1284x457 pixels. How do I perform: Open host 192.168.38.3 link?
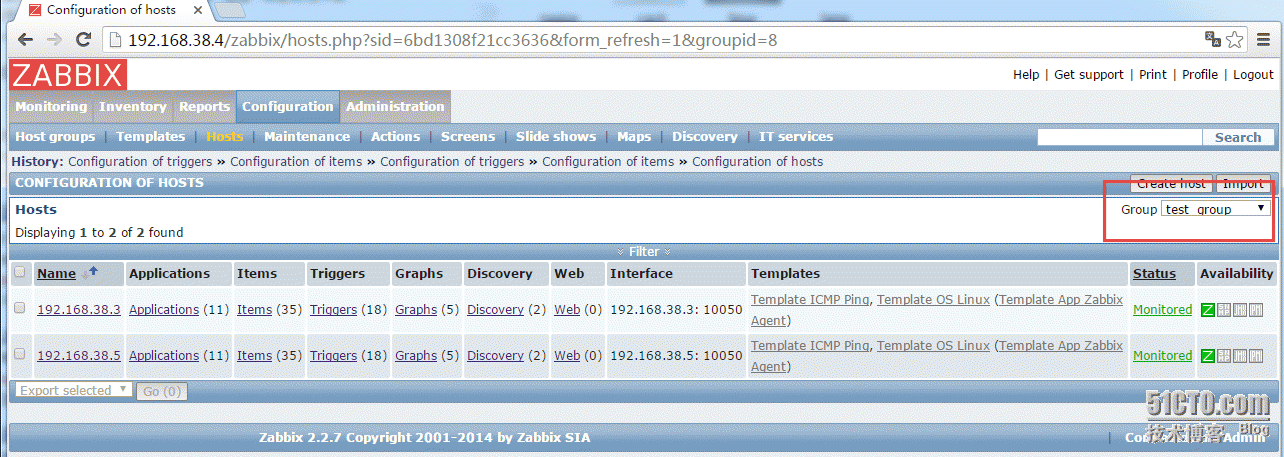point(79,310)
